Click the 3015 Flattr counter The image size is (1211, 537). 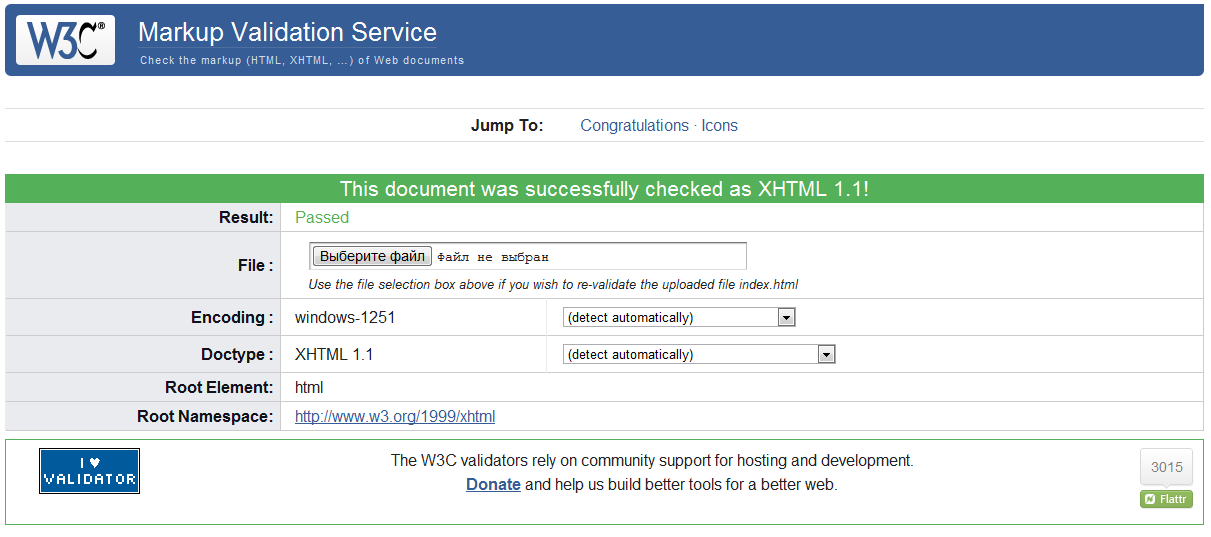pyautogui.click(x=1166, y=467)
